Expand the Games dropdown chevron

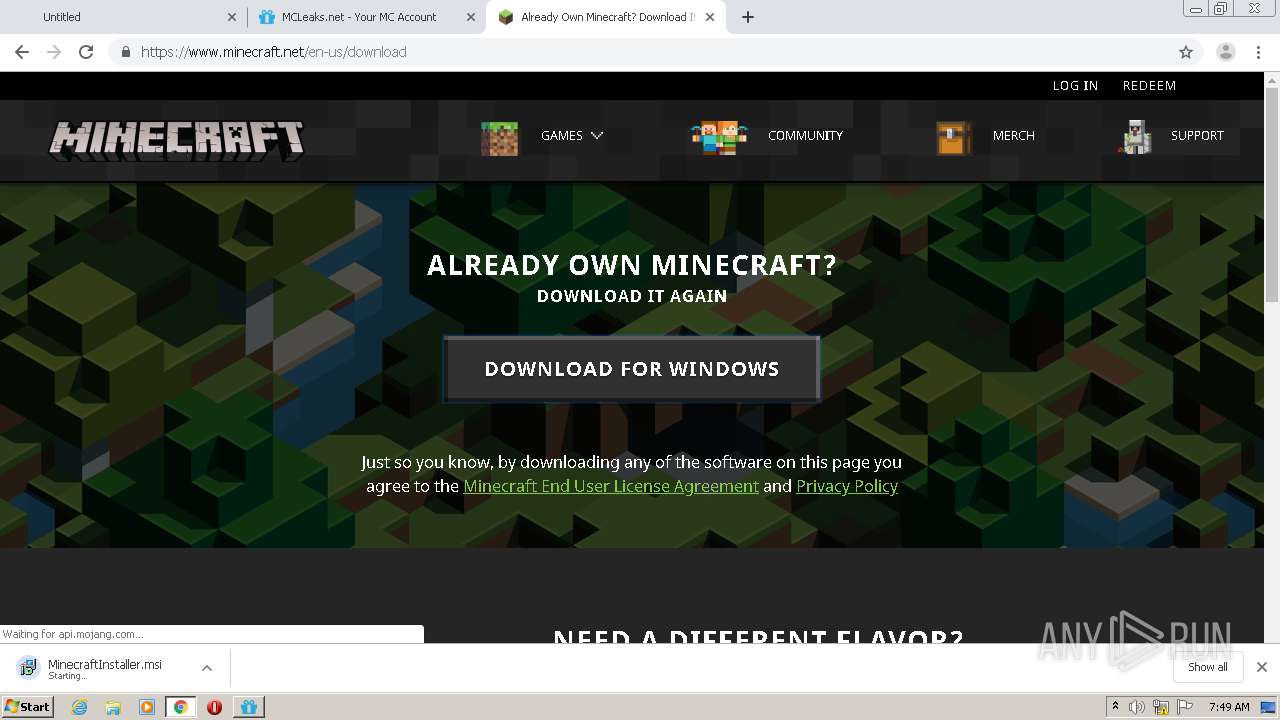pyautogui.click(x=597, y=135)
